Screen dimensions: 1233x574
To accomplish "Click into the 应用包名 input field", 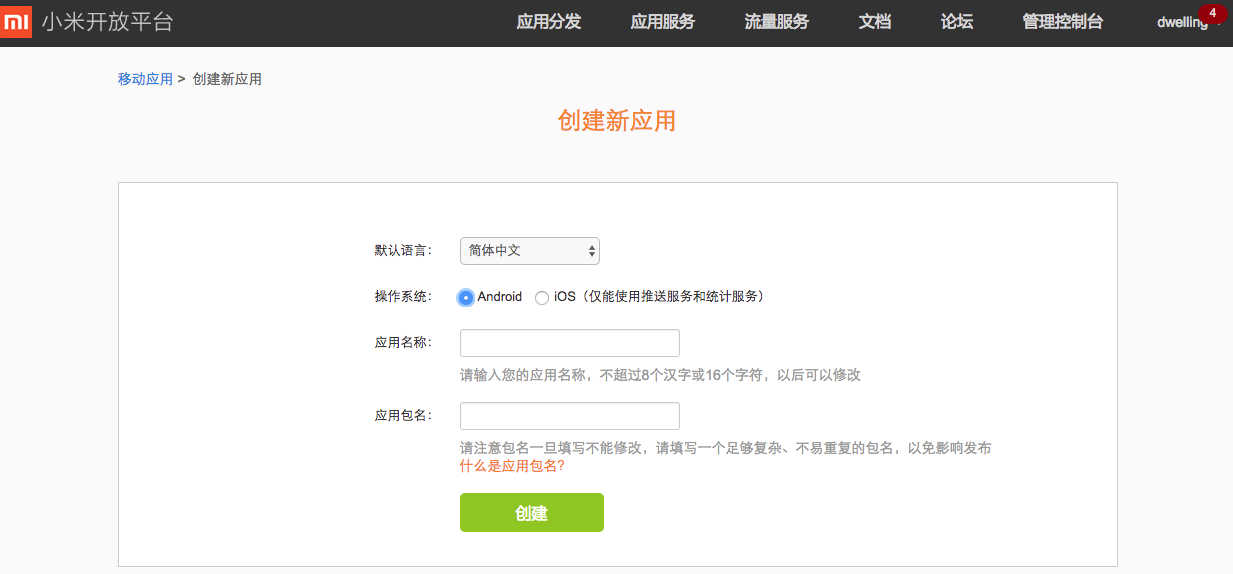I will click(x=569, y=416).
